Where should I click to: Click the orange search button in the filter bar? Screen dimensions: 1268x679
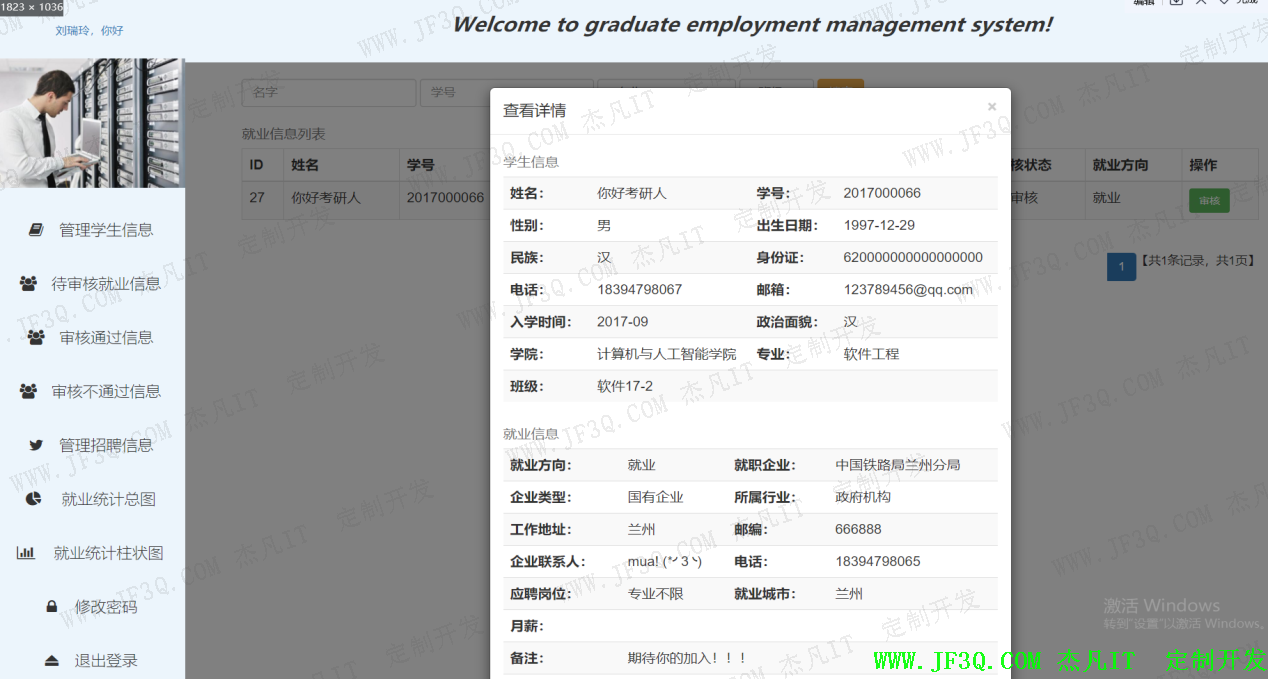840,90
